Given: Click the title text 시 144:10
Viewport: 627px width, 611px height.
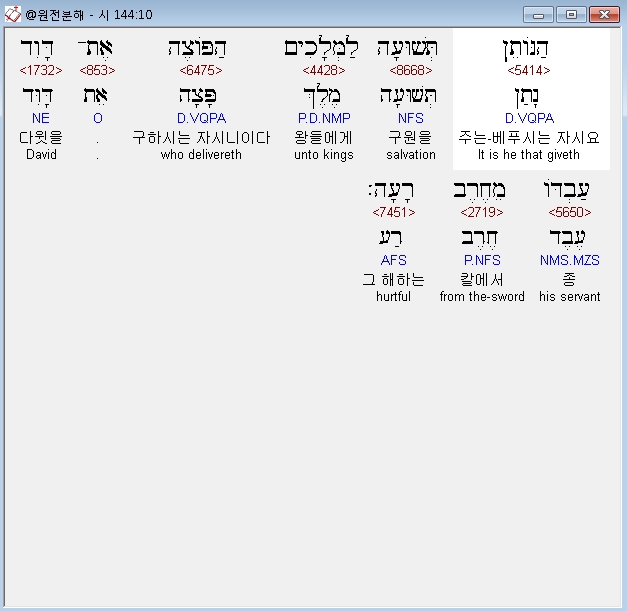Looking at the screenshot, I should pyautogui.click(x=126, y=15).
